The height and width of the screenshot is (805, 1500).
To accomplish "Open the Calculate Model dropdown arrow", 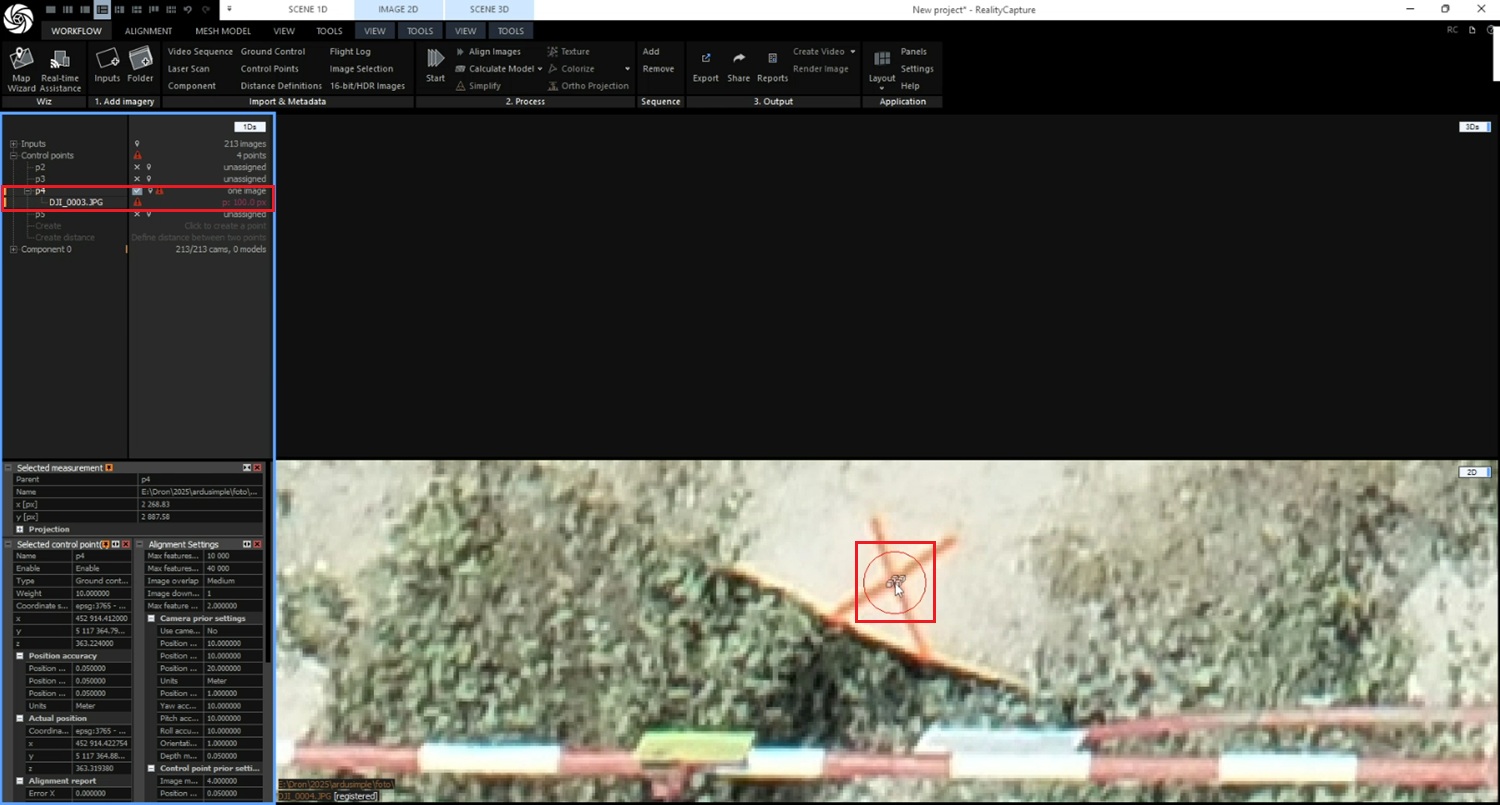I will click(x=540, y=69).
